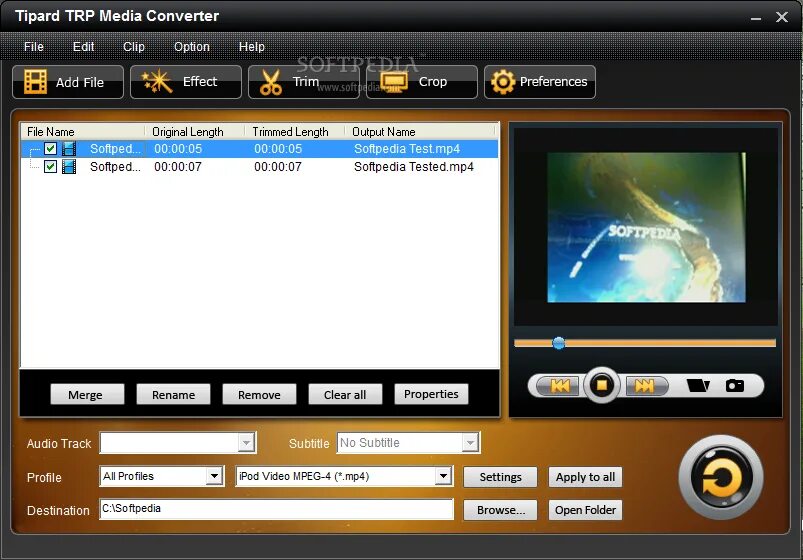Click original length 00:00:05 cell
The image size is (803, 560).
click(178, 149)
